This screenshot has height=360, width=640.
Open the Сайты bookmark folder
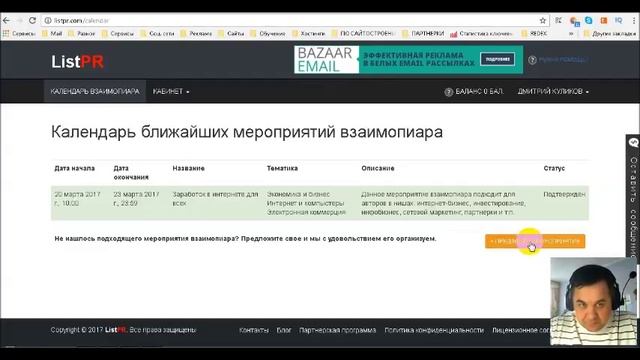click(231, 34)
